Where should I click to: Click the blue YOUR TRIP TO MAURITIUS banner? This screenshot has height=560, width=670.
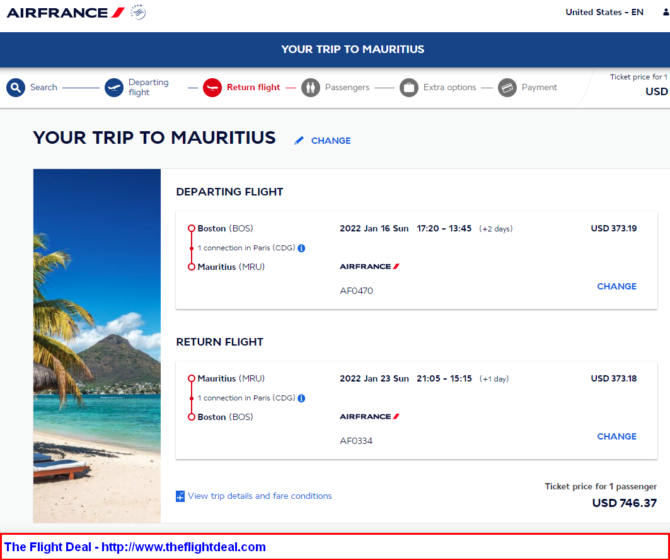335,50
